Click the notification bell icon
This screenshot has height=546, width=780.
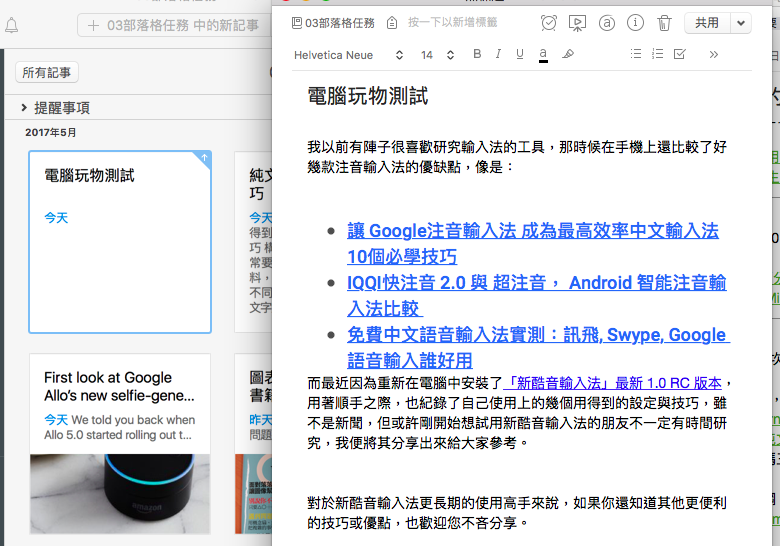click(x=11, y=25)
